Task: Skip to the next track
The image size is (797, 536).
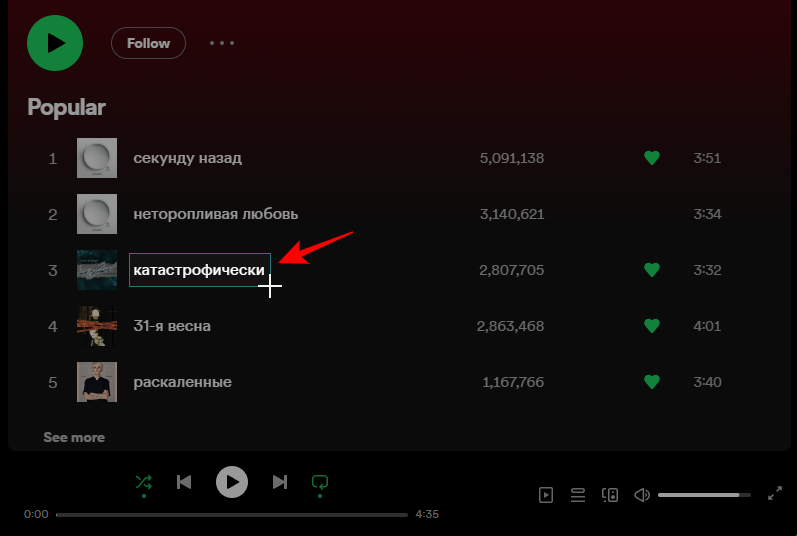Action: [x=280, y=482]
